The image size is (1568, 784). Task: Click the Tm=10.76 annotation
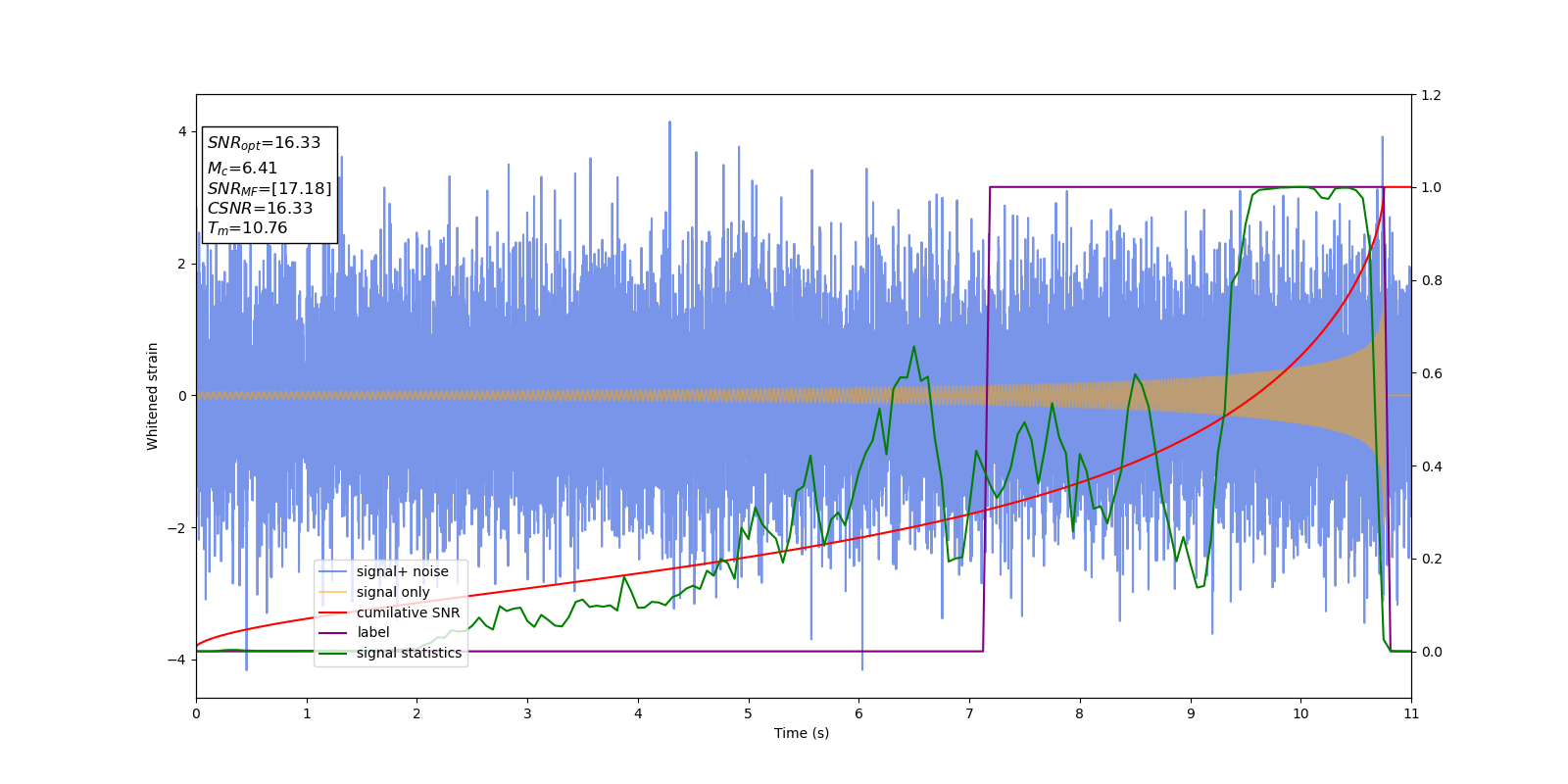(x=247, y=228)
